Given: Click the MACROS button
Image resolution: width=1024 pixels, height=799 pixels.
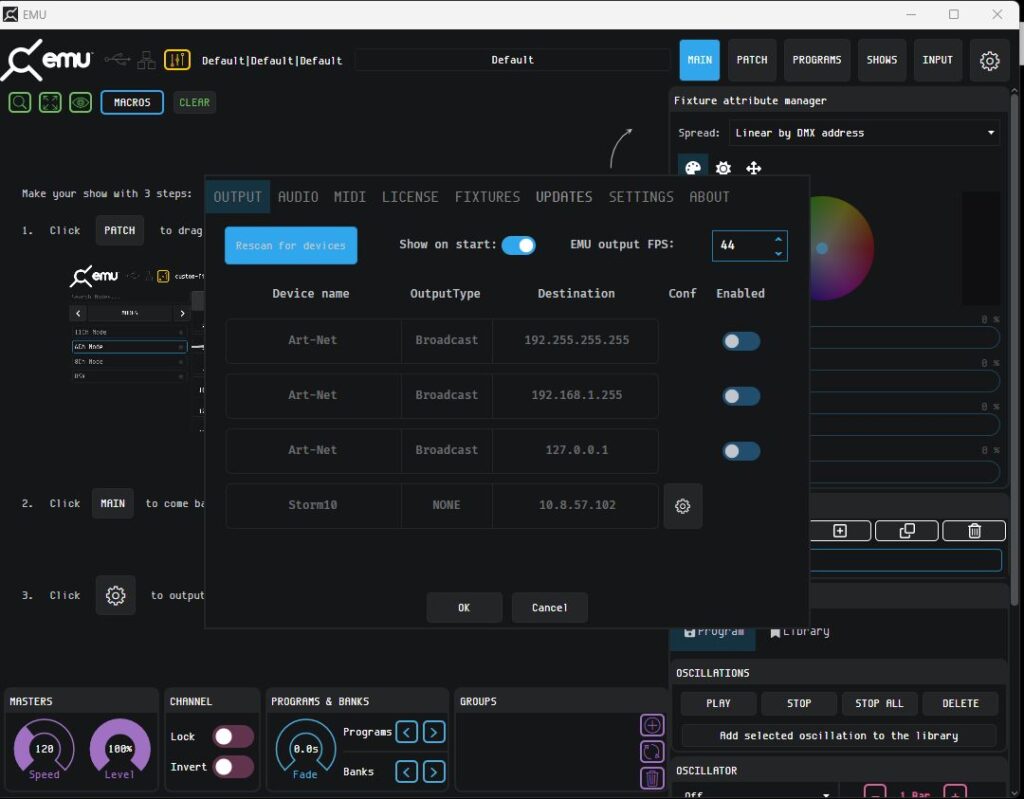Looking at the screenshot, I should pos(132,103).
